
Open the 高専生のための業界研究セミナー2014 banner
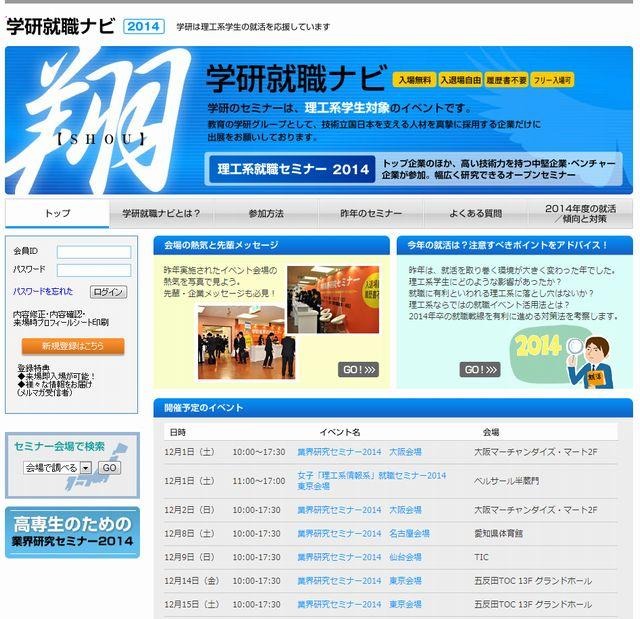pos(72,532)
